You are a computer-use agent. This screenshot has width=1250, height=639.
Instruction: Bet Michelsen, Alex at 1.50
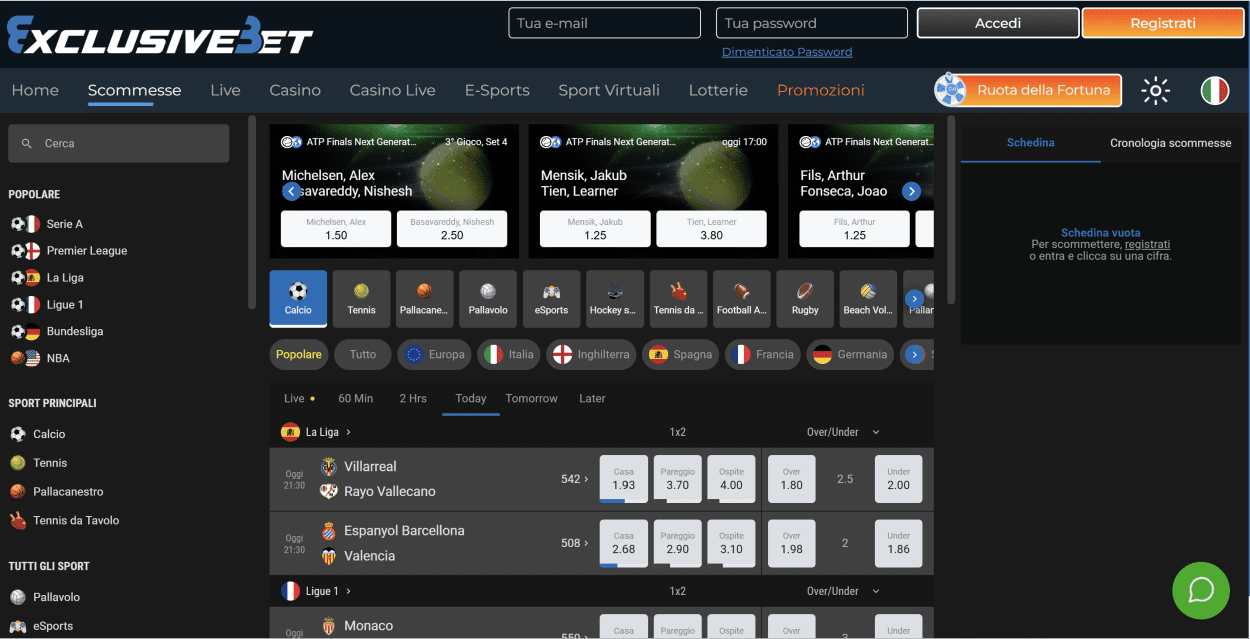336,229
